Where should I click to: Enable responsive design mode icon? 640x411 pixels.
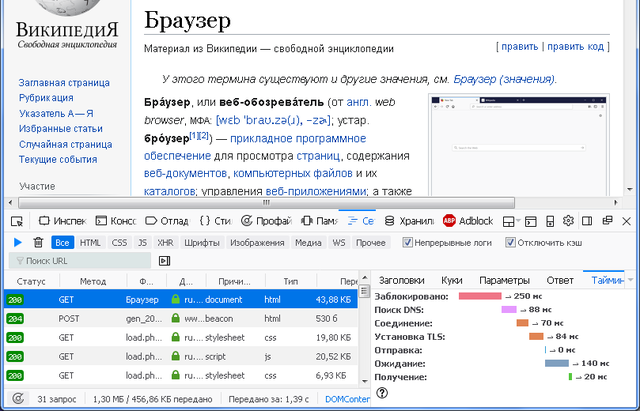coord(550,221)
